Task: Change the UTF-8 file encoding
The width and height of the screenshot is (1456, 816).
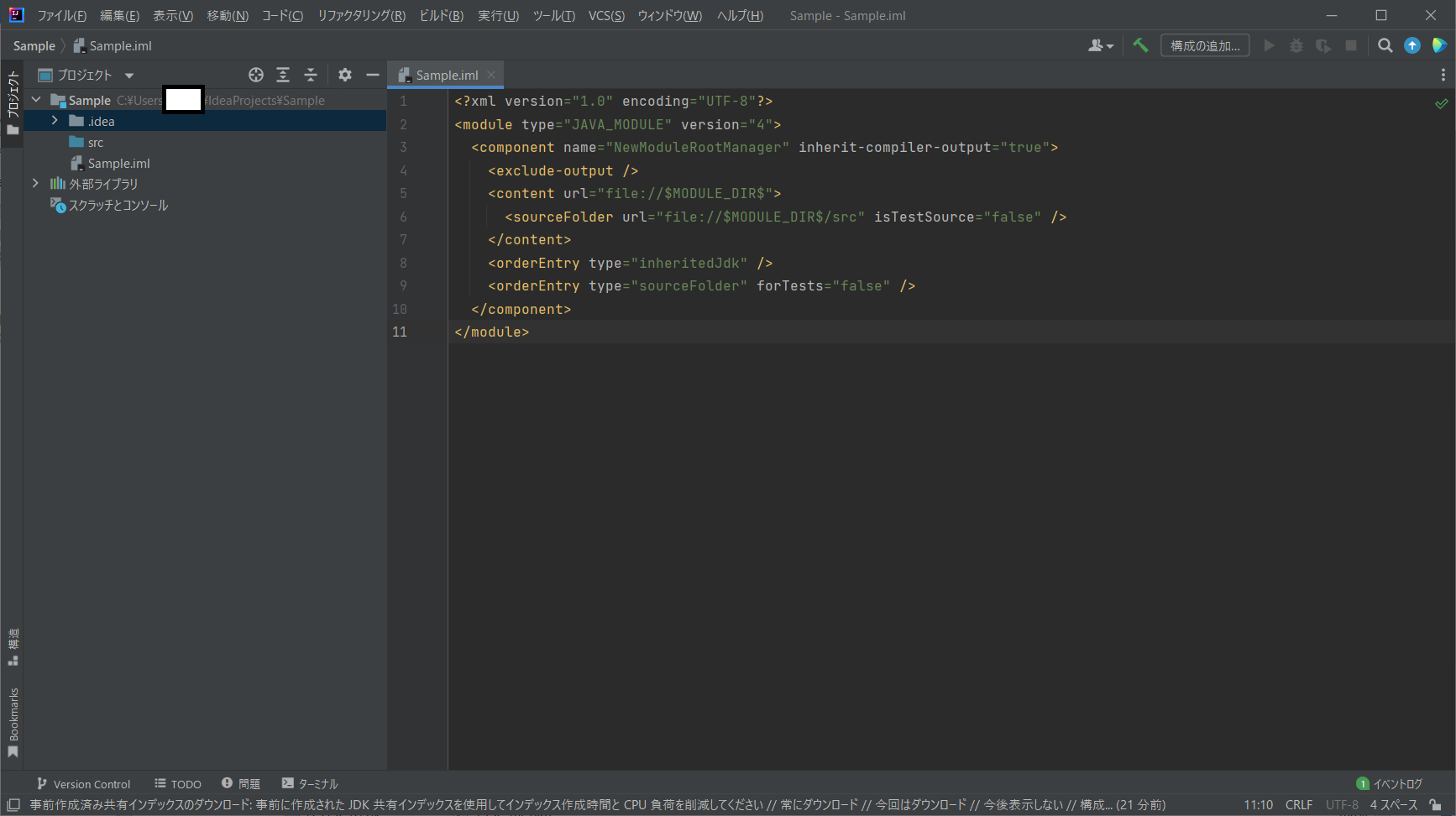Action: tap(1342, 805)
